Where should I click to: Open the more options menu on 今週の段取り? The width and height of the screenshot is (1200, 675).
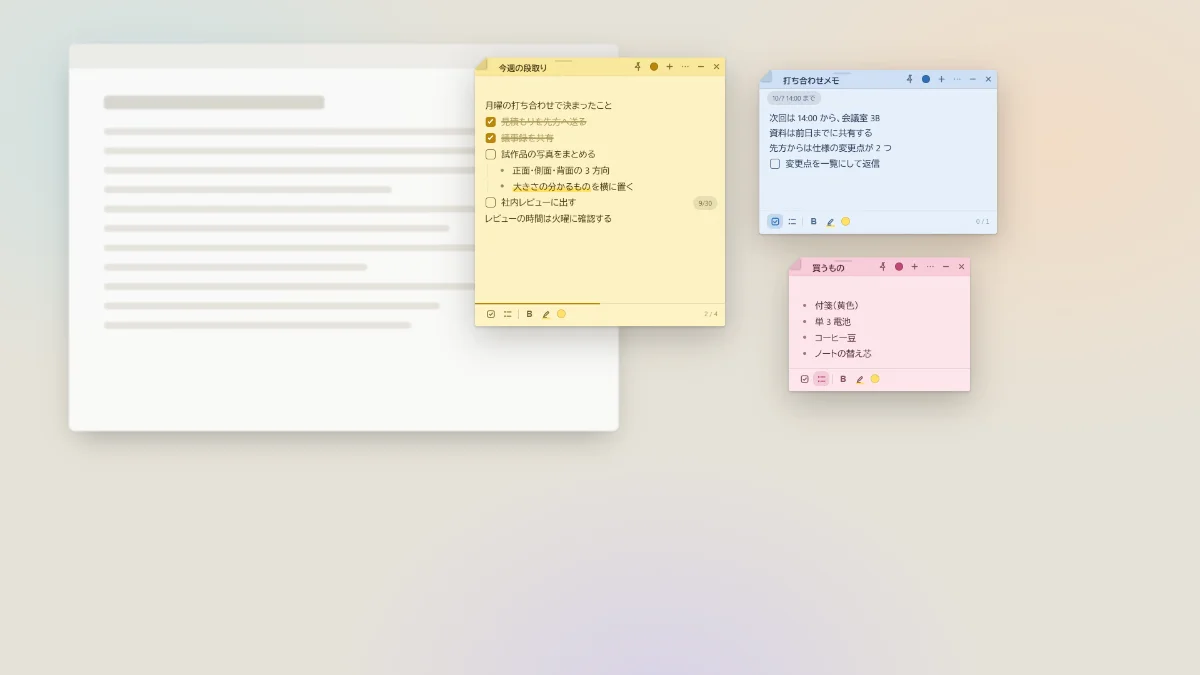pyautogui.click(x=685, y=67)
